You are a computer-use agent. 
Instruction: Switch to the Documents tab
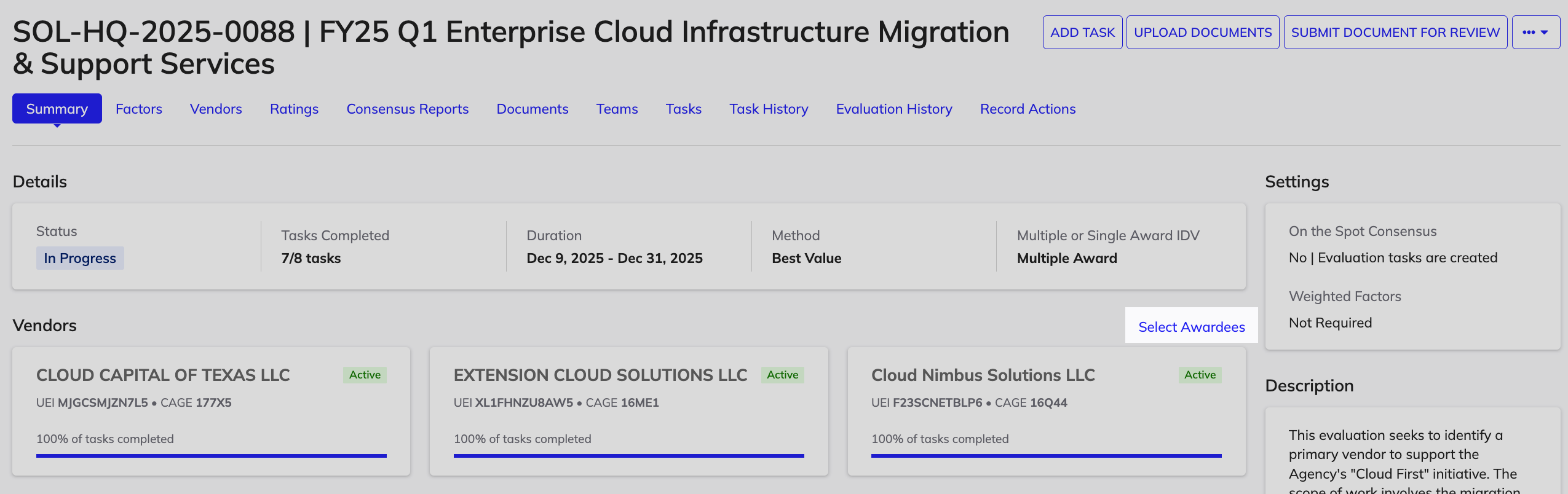(x=533, y=109)
